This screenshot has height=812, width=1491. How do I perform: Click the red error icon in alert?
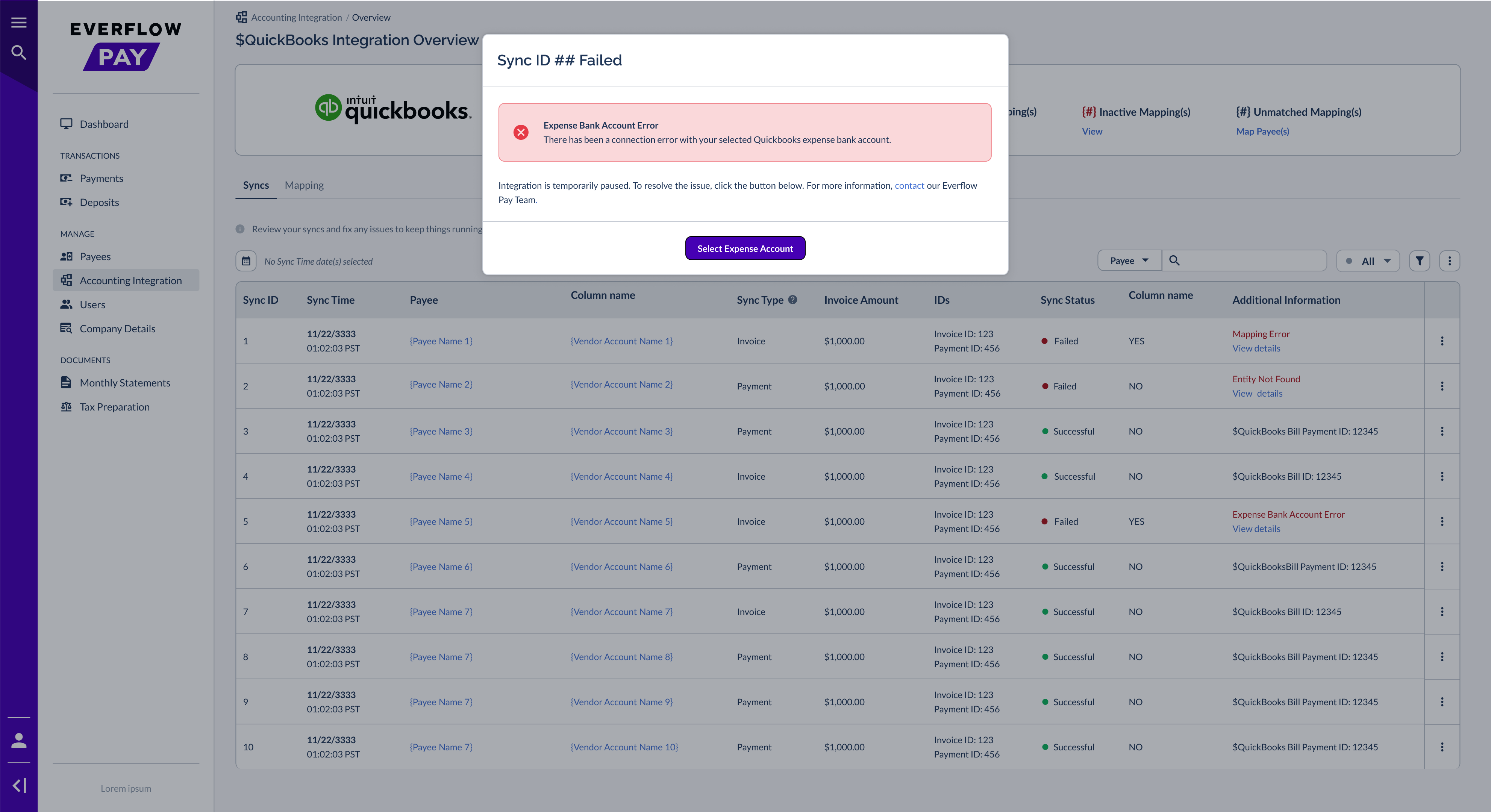click(521, 133)
